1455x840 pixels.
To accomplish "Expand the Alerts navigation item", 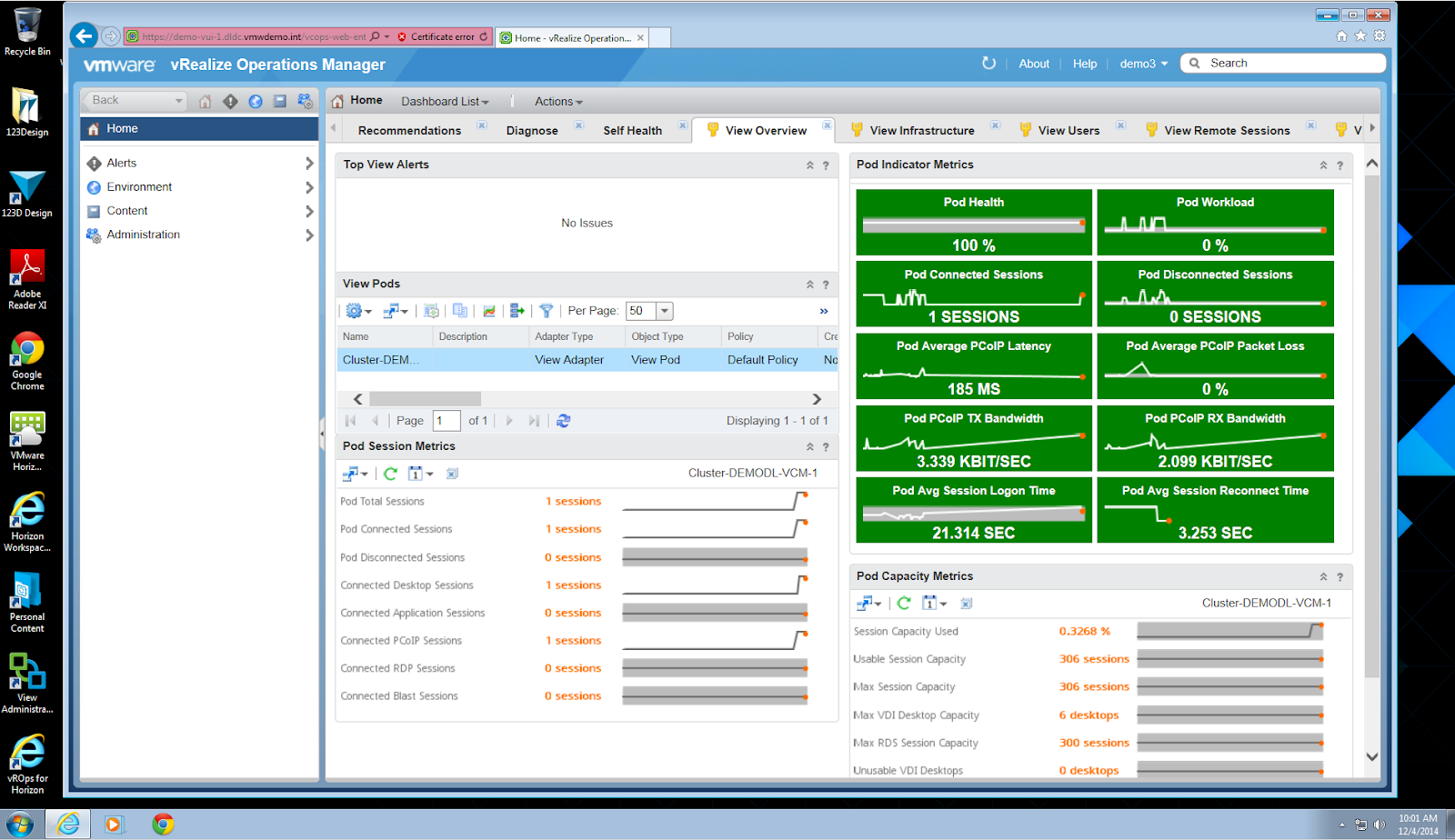I will coord(309,164).
